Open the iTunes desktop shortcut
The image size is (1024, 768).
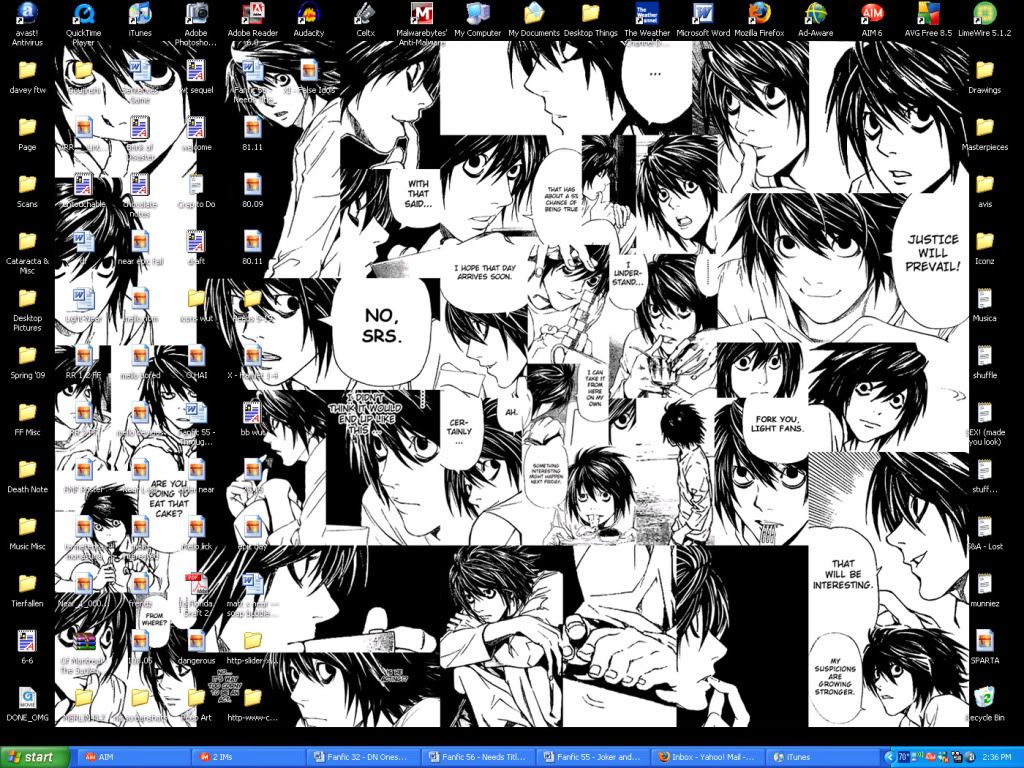pos(140,20)
